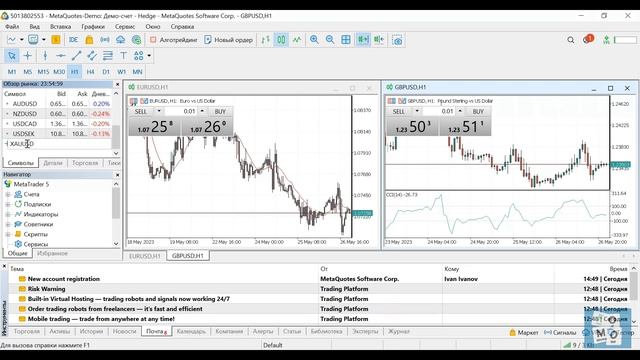Switch to M15 timeframe
640x360 pixels.
pos(43,72)
